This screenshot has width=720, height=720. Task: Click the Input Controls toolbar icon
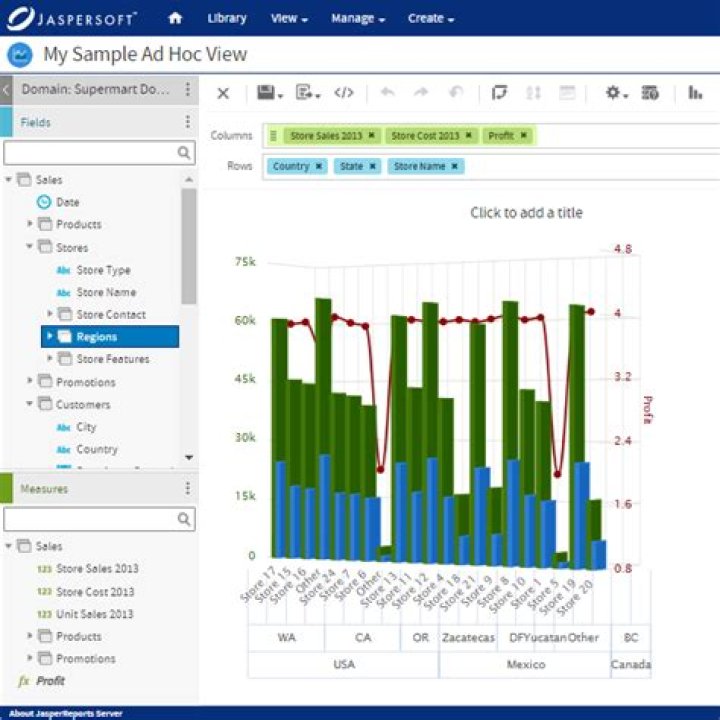[x=567, y=93]
